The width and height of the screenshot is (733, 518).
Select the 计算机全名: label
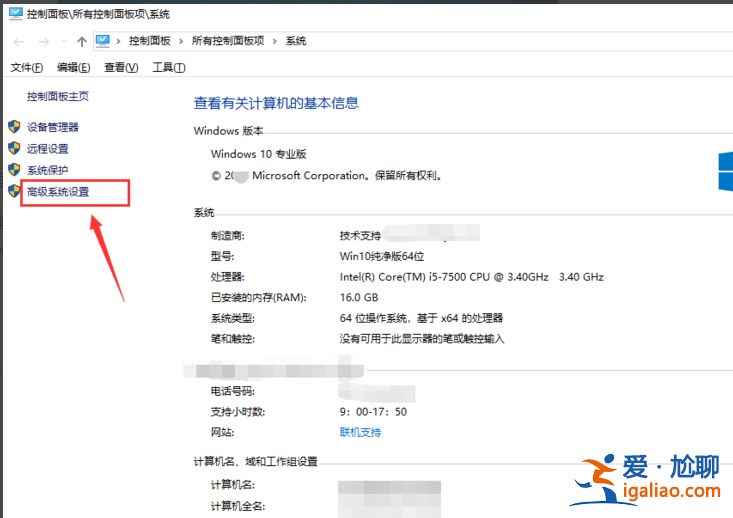(x=238, y=506)
